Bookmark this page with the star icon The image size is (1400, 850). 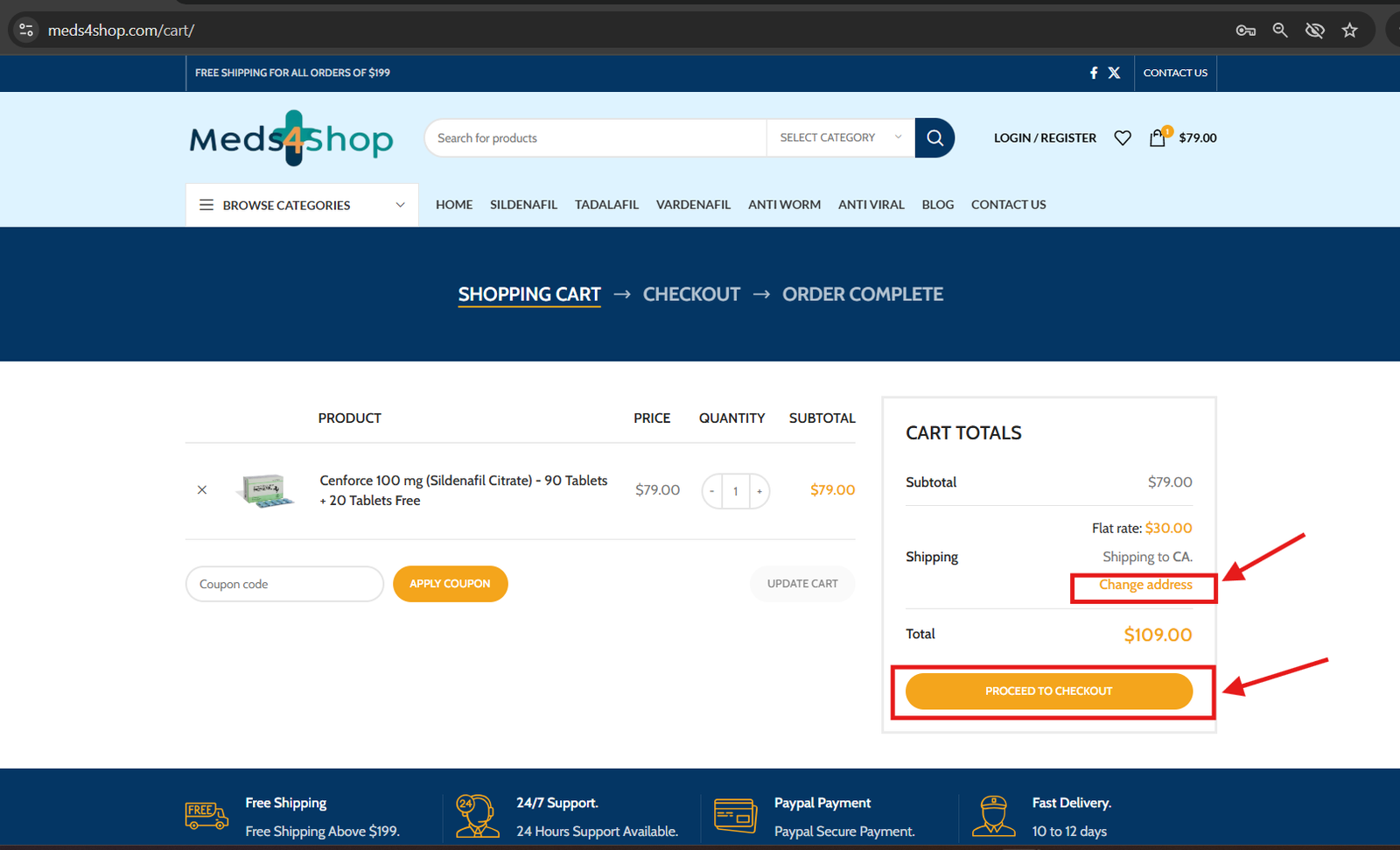[x=1350, y=31]
